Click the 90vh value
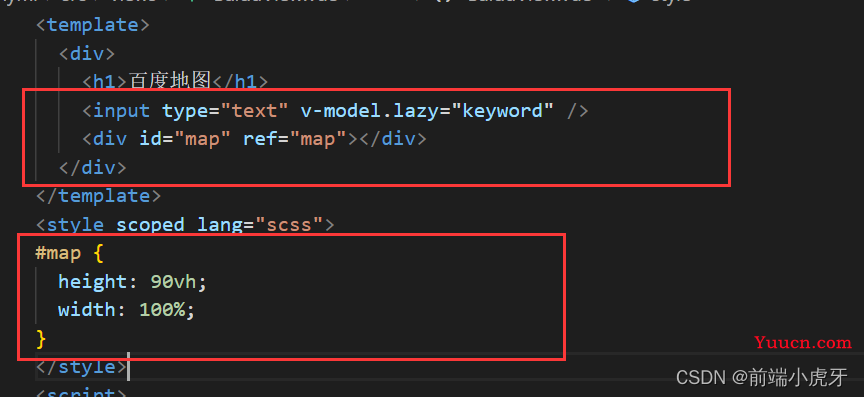The height and width of the screenshot is (397, 864). 173,282
